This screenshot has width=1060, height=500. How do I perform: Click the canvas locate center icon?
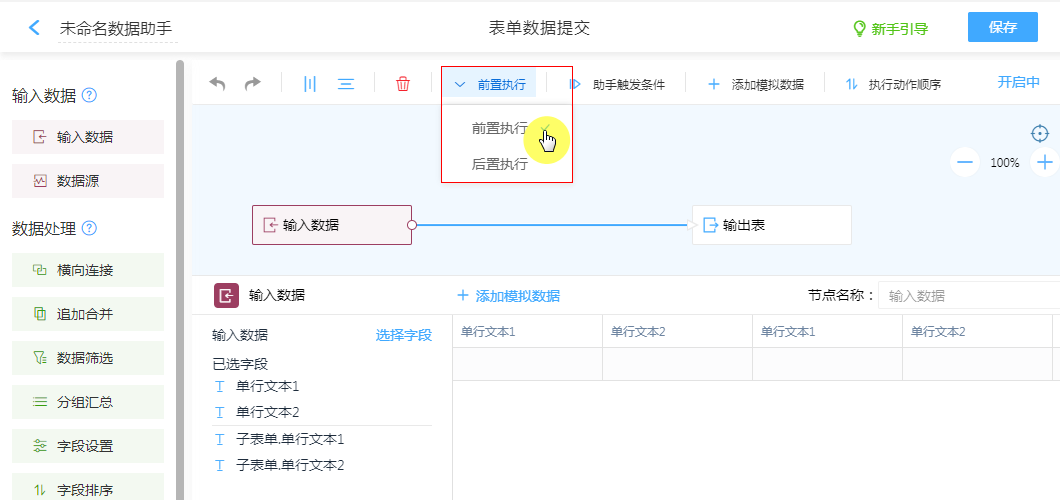pyautogui.click(x=1040, y=134)
